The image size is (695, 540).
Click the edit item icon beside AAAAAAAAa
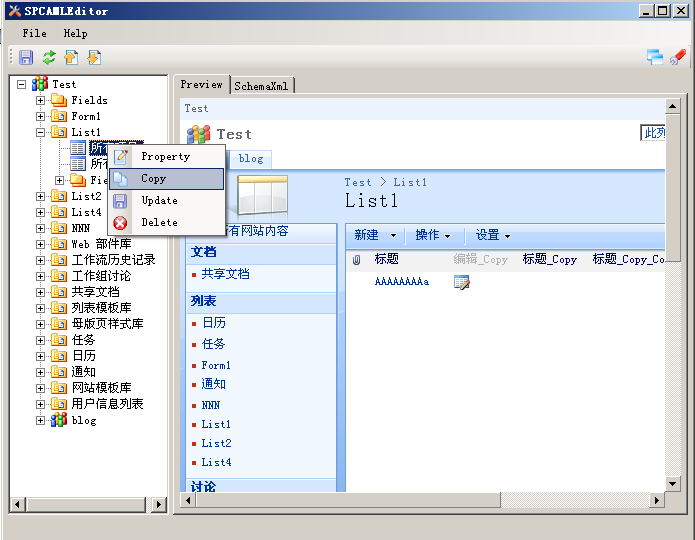461,282
